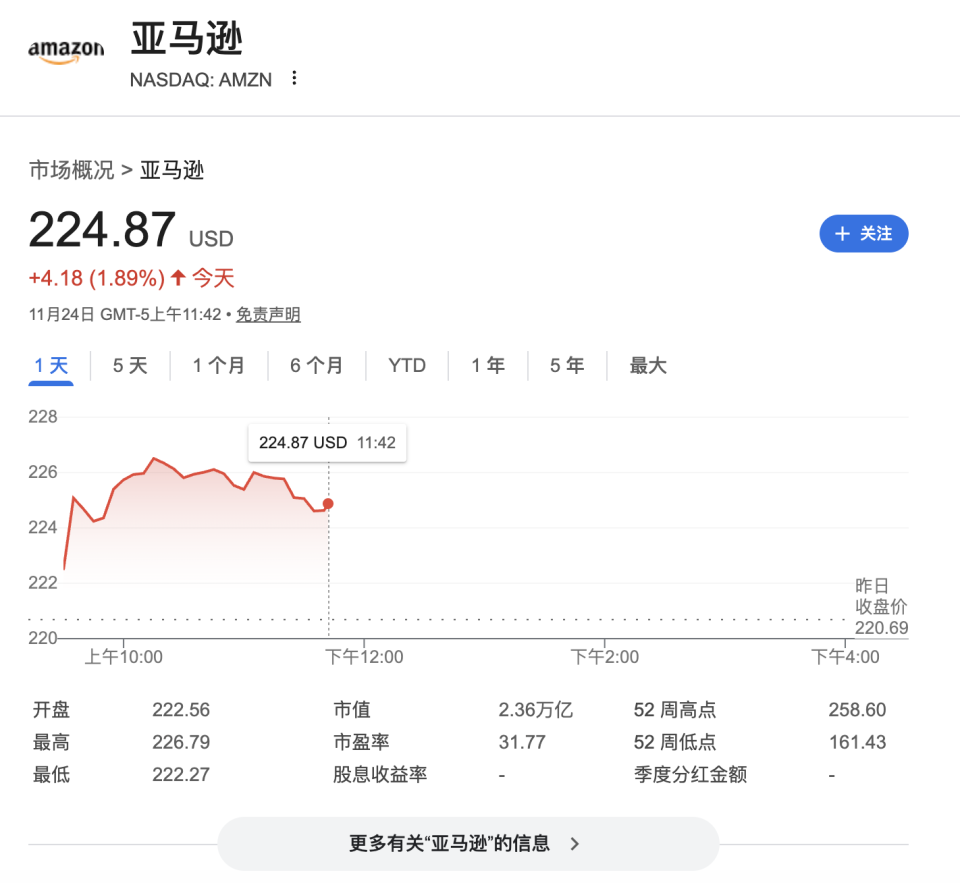Image resolution: width=960 pixels, height=883 pixels.
Task: Click the 亚马逊 breadcrumb item
Action: pyautogui.click(x=172, y=170)
